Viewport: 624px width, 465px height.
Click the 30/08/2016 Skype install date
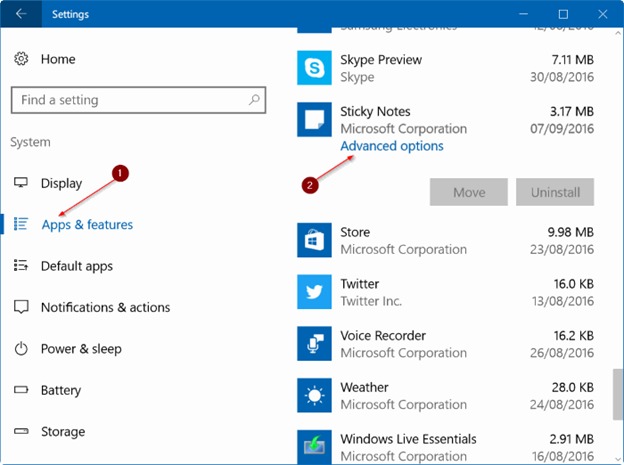(x=562, y=77)
